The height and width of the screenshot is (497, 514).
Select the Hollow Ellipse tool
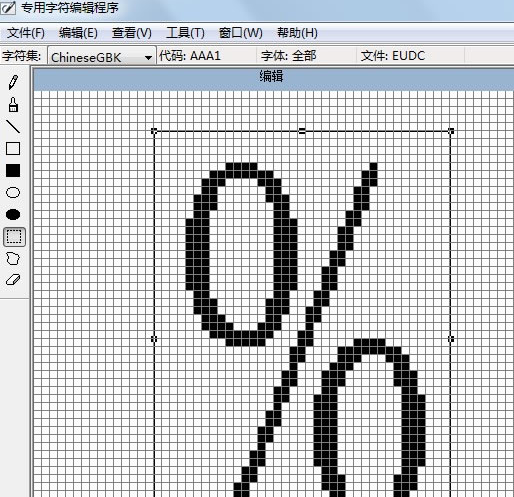pyautogui.click(x=13, y=192)
